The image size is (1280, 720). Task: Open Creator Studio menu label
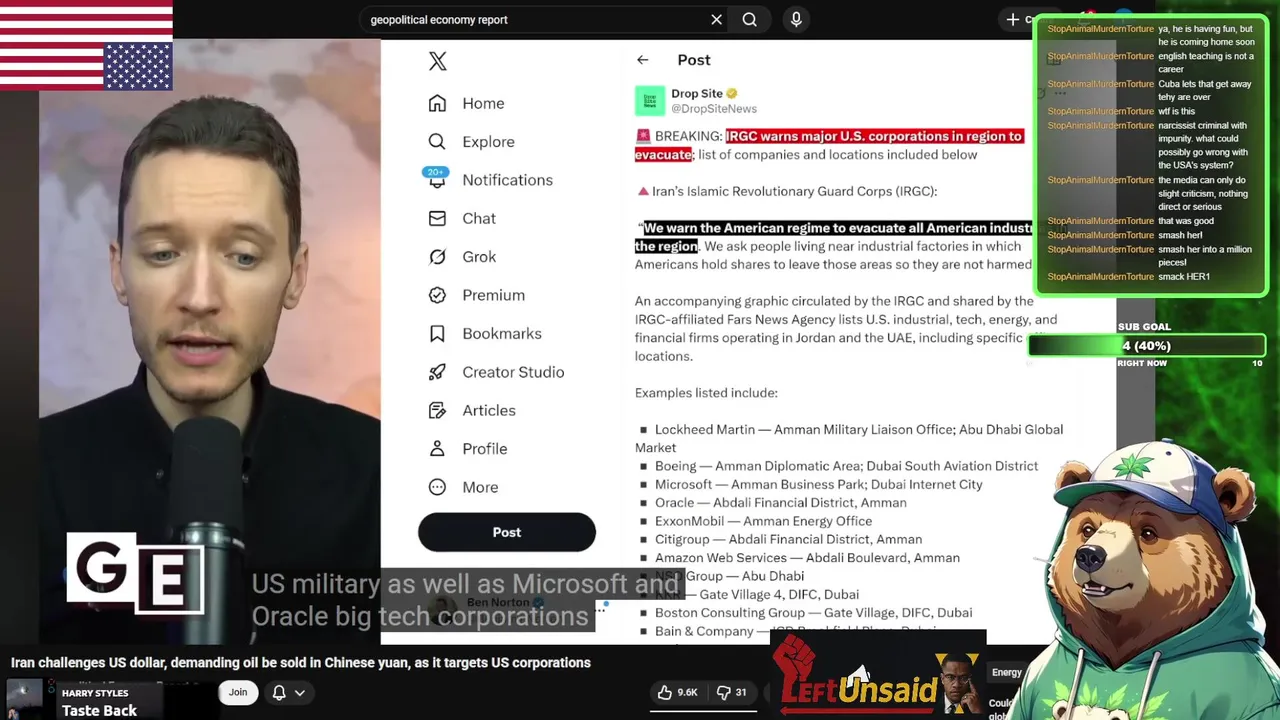coord(513,372)
